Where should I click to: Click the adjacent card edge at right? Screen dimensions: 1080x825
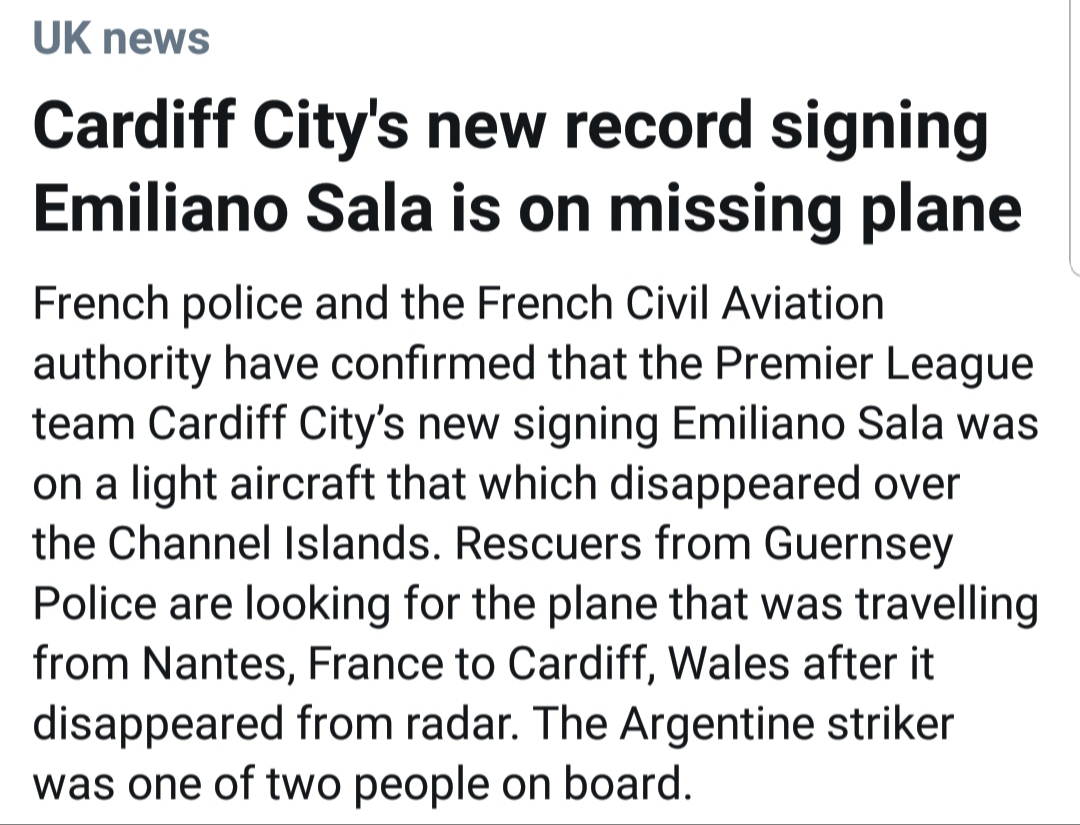(1075, 138)
